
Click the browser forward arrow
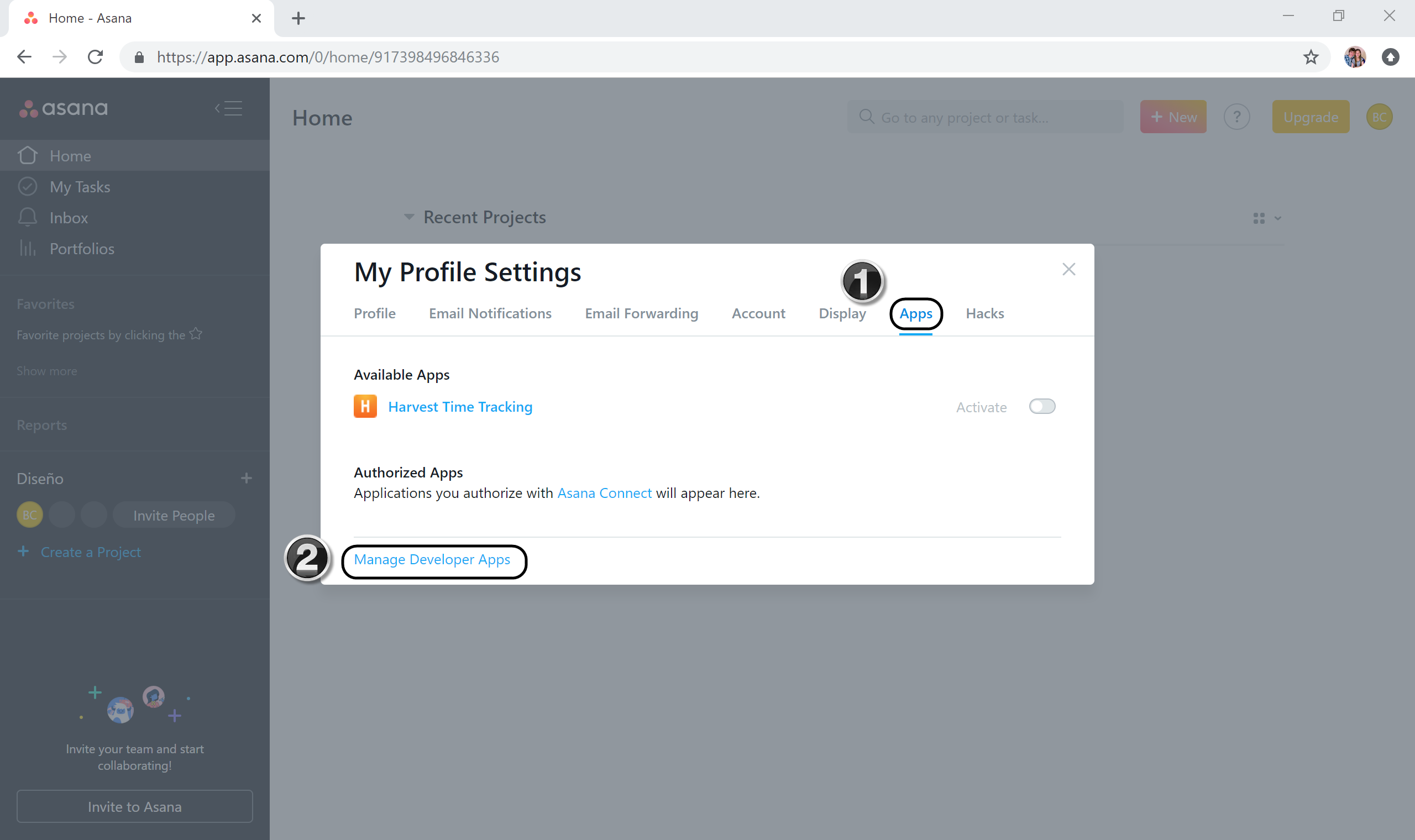tap(60, 56)
